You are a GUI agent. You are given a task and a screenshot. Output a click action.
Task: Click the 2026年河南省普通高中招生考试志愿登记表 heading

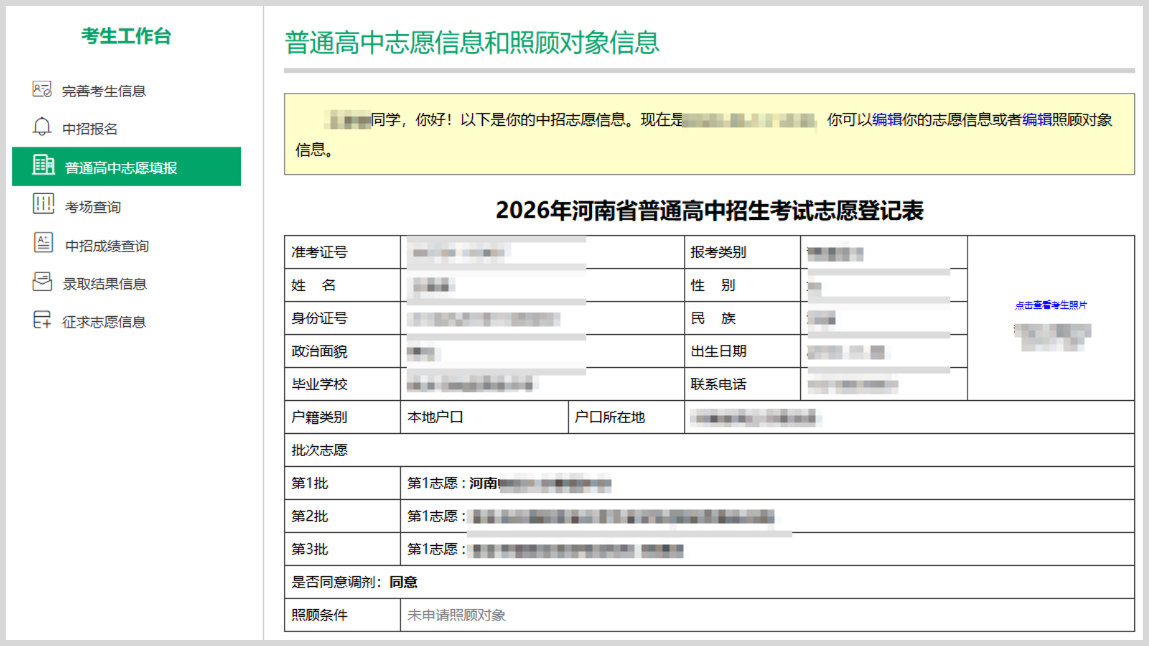pos(709,211)
